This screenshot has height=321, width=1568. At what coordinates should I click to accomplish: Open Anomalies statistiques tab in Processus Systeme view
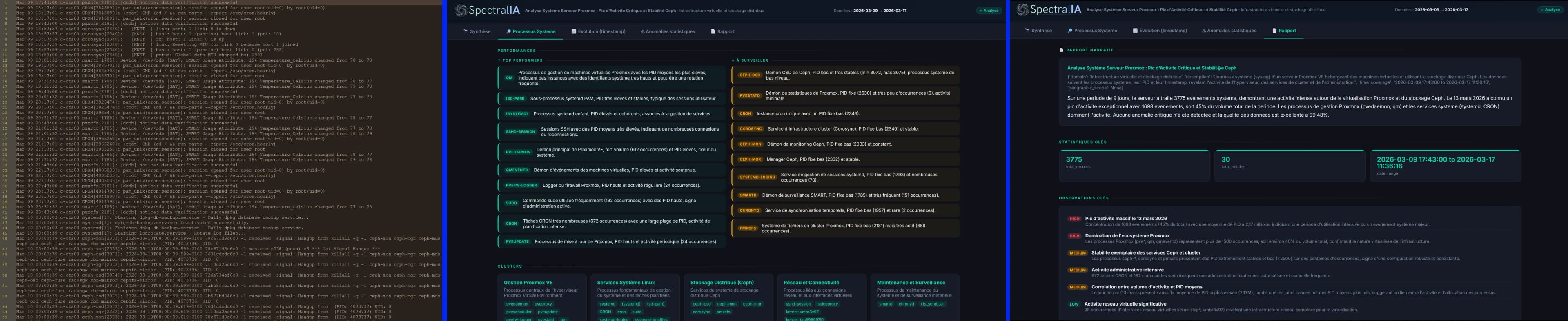668,32
